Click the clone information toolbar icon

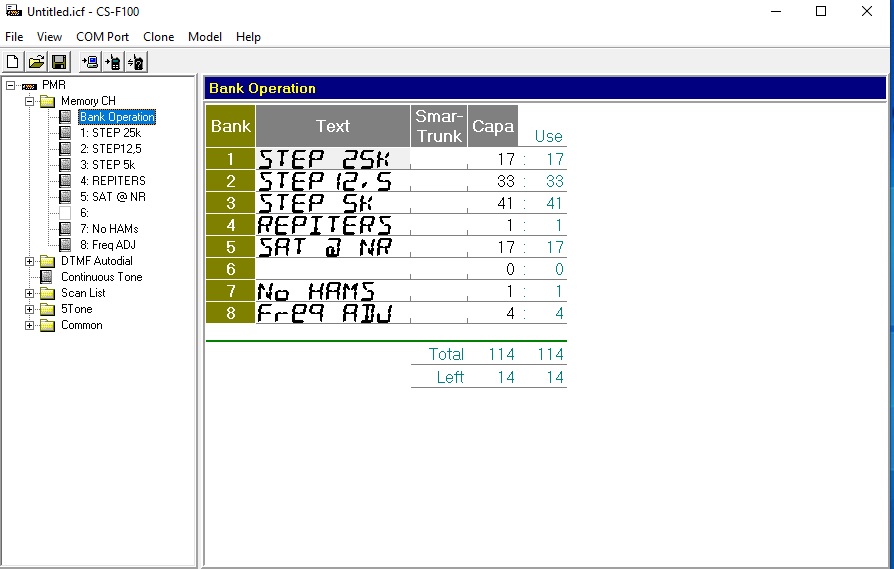pos(136,62)
